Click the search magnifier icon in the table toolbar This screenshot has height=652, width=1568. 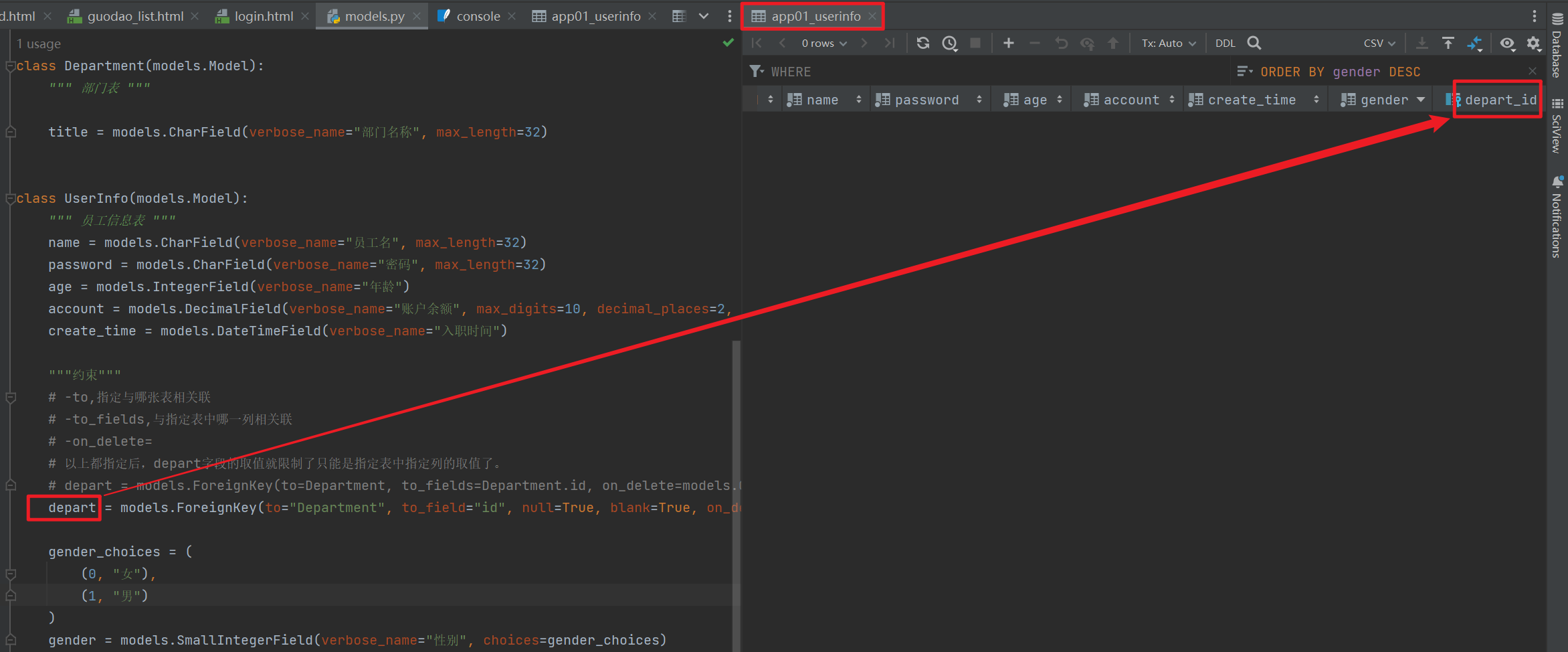click(x=1254, y=44)
